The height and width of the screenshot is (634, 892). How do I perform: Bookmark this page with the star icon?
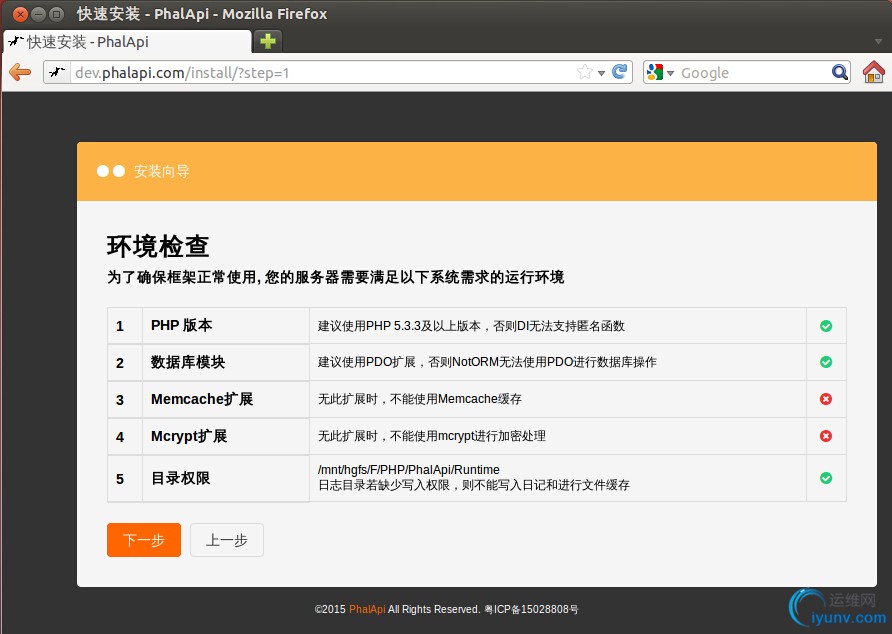click(x=585, y=72)
